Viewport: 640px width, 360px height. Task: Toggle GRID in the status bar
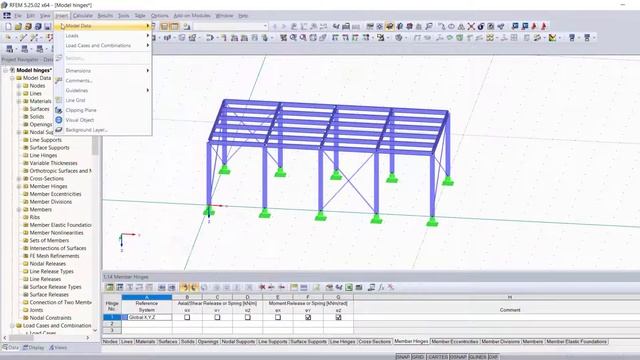point(418,357)
